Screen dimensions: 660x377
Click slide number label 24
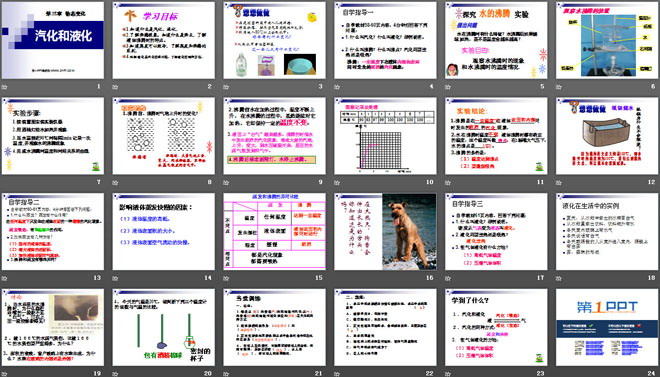pyautogui.click(x=652, y=373)
